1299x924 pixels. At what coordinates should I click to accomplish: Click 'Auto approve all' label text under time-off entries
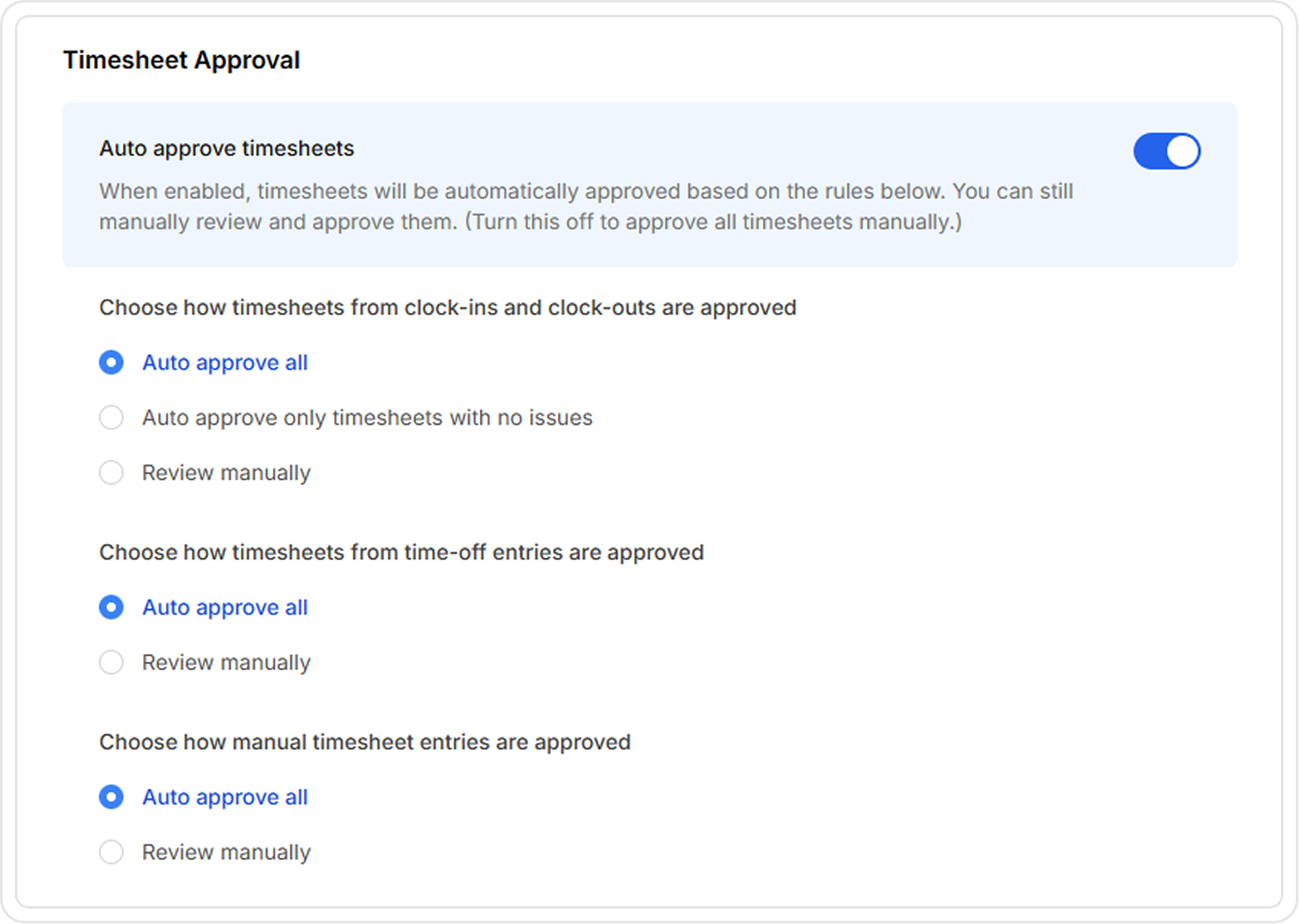(224, 607)
